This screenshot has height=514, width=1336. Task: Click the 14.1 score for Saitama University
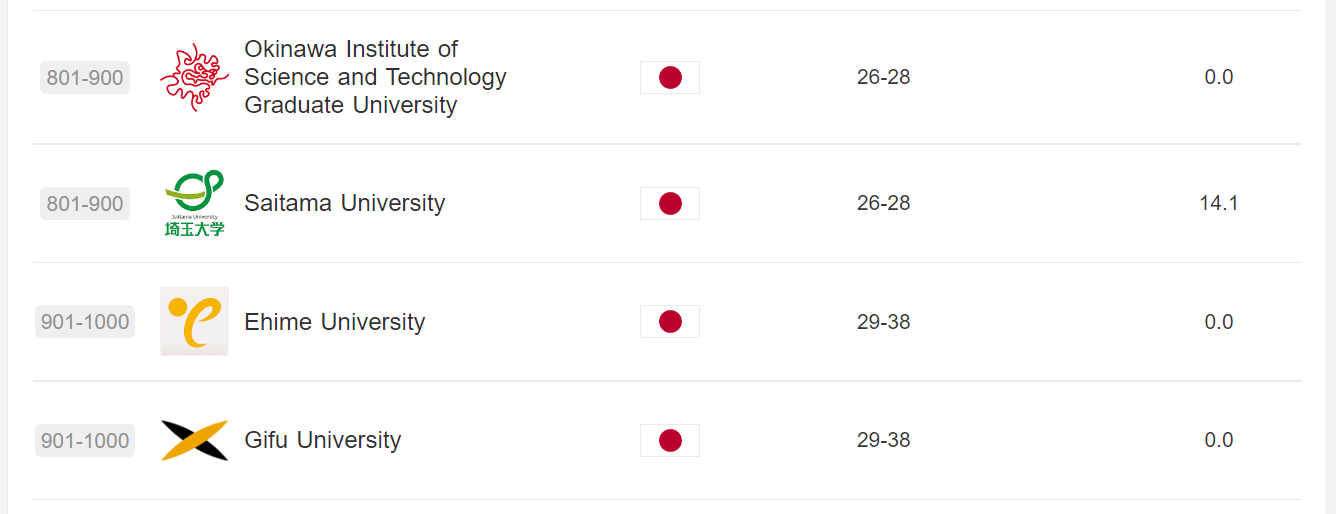point(1218,203)
